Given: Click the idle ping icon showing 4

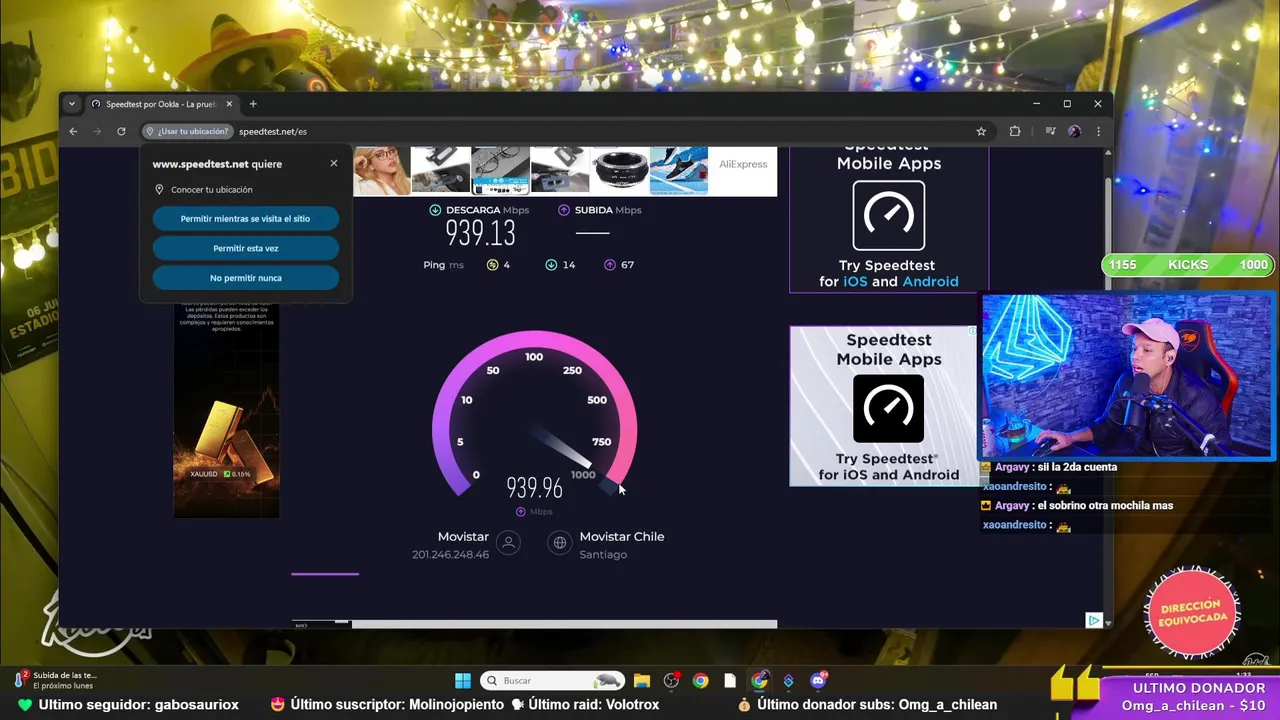Looking at the screenshot, I should 492,265.
